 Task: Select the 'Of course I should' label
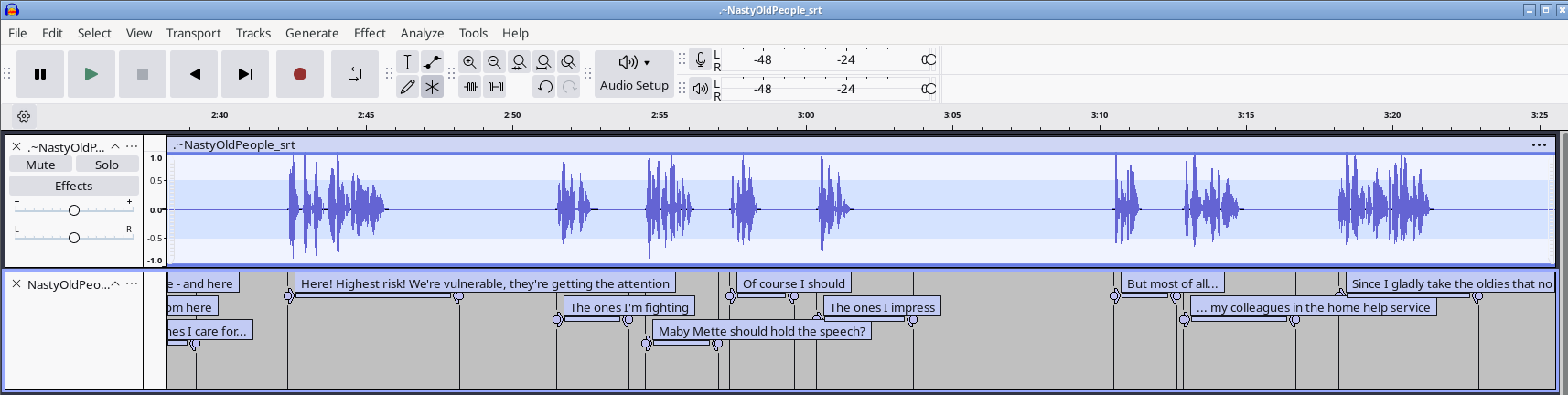[x=793, y=283]
